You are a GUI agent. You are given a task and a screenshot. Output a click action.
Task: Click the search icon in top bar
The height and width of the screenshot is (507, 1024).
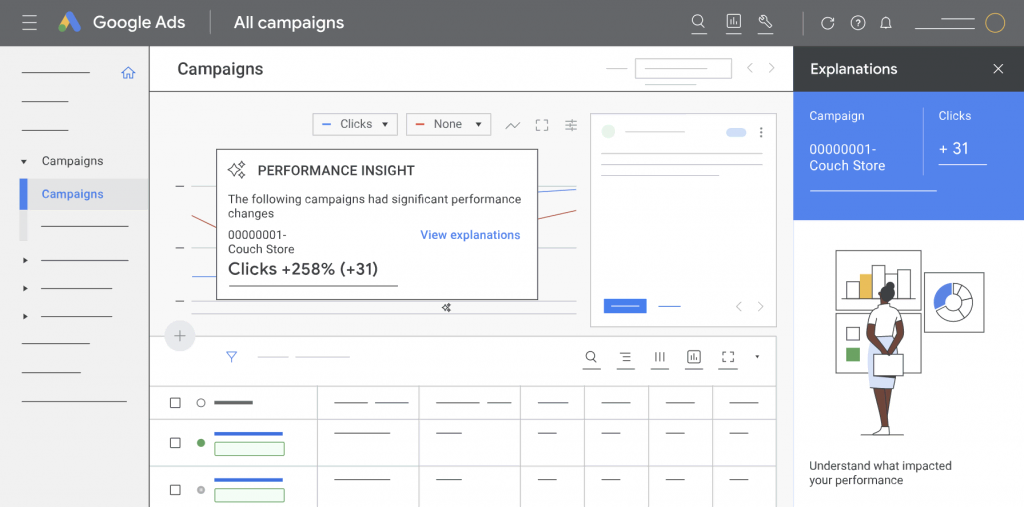(x=699, y=22)
